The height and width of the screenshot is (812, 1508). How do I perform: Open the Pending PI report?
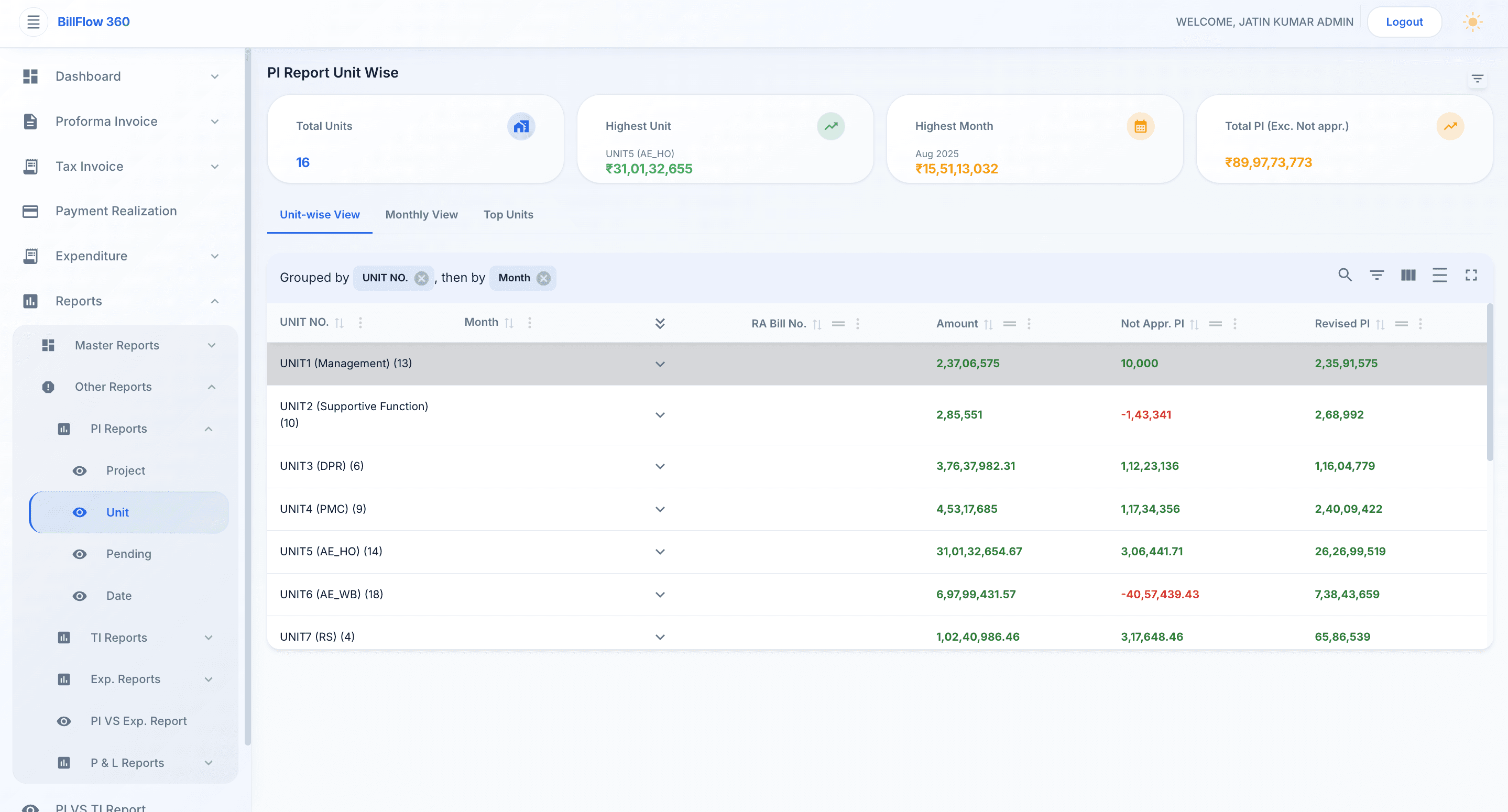pyautogui.click(x=128, y=554)
